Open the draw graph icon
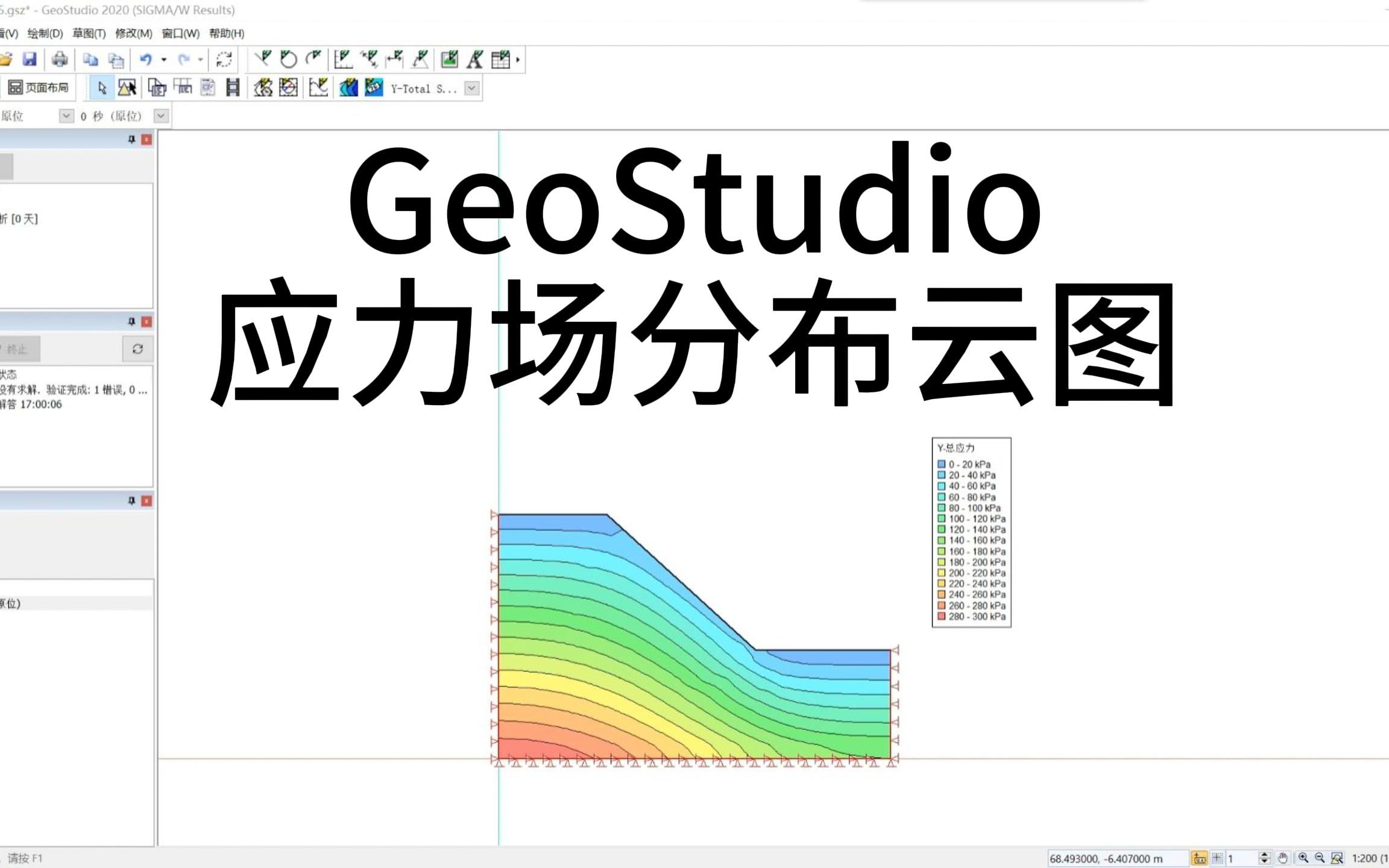Viewport: 1389px width, 868px height. pos(318,88)
